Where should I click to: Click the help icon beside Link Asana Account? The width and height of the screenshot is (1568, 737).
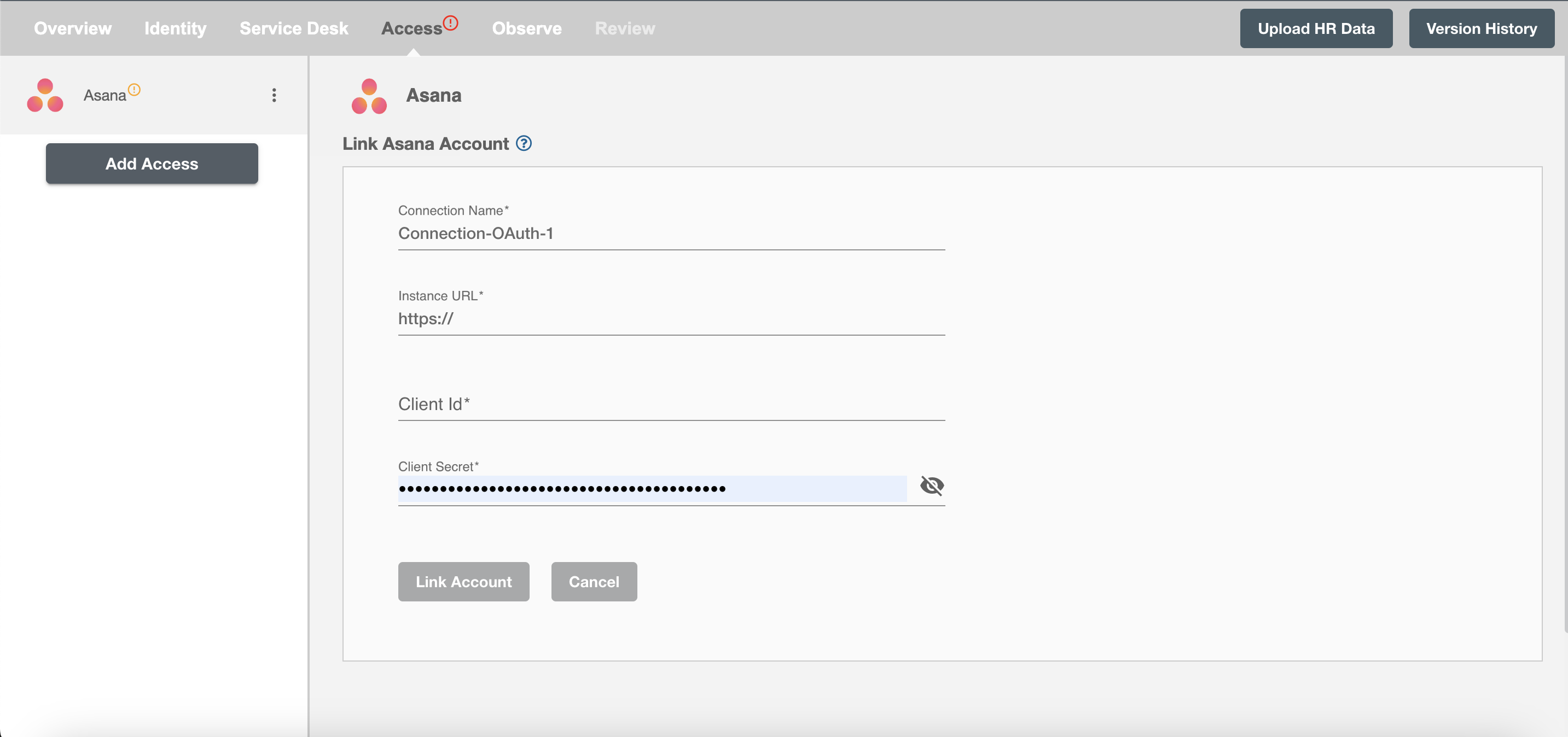tap(524, 143)
